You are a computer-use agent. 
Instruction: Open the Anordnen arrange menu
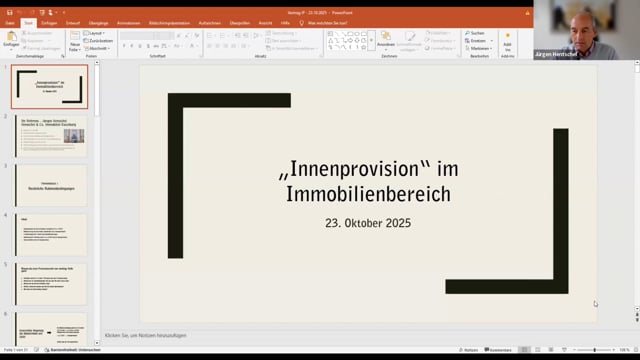[386, 40]
